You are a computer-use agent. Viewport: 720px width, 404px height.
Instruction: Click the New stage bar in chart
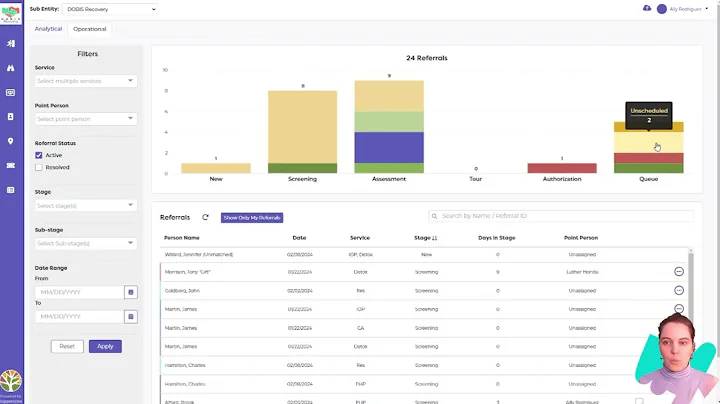point(216,168)
